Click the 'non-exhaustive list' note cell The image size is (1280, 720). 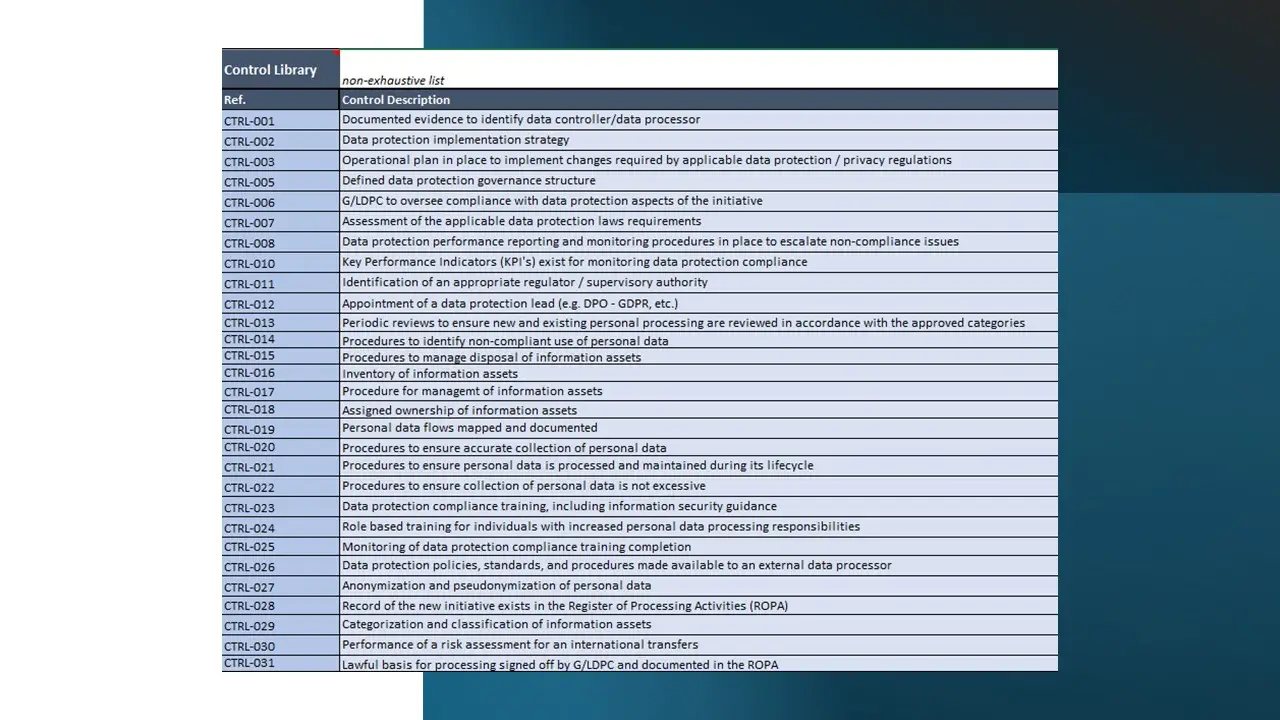(393, 80)
